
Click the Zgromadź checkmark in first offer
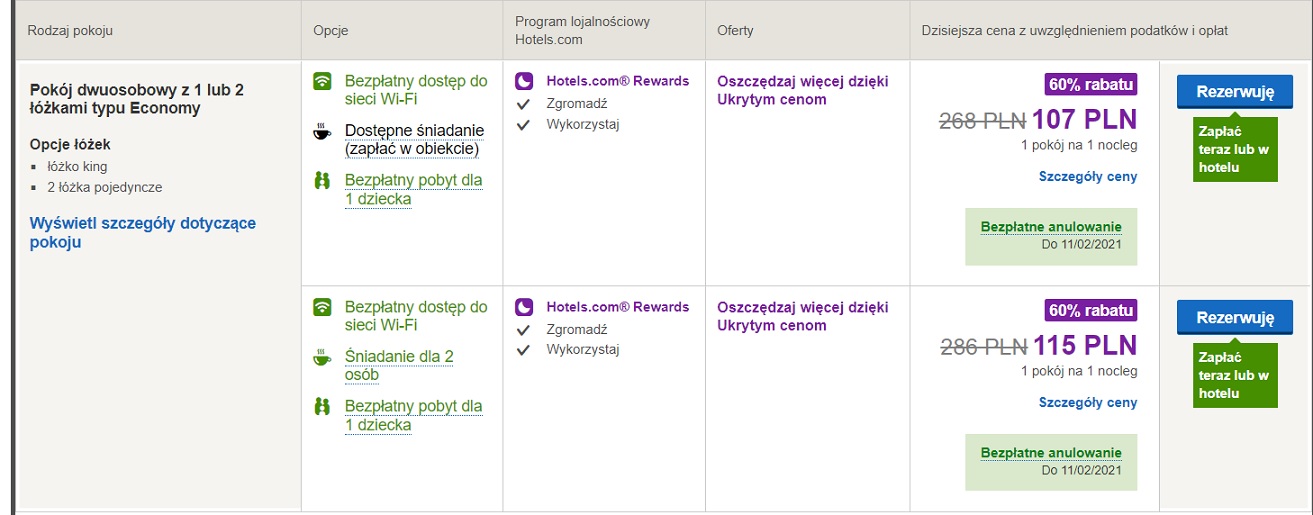pos(522,104)
